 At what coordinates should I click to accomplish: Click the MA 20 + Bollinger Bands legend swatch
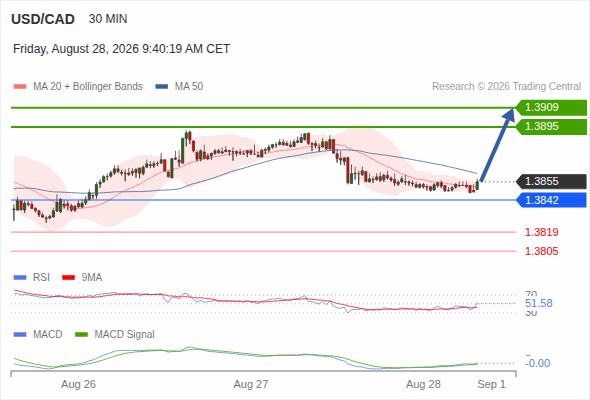tap(20, 87)
